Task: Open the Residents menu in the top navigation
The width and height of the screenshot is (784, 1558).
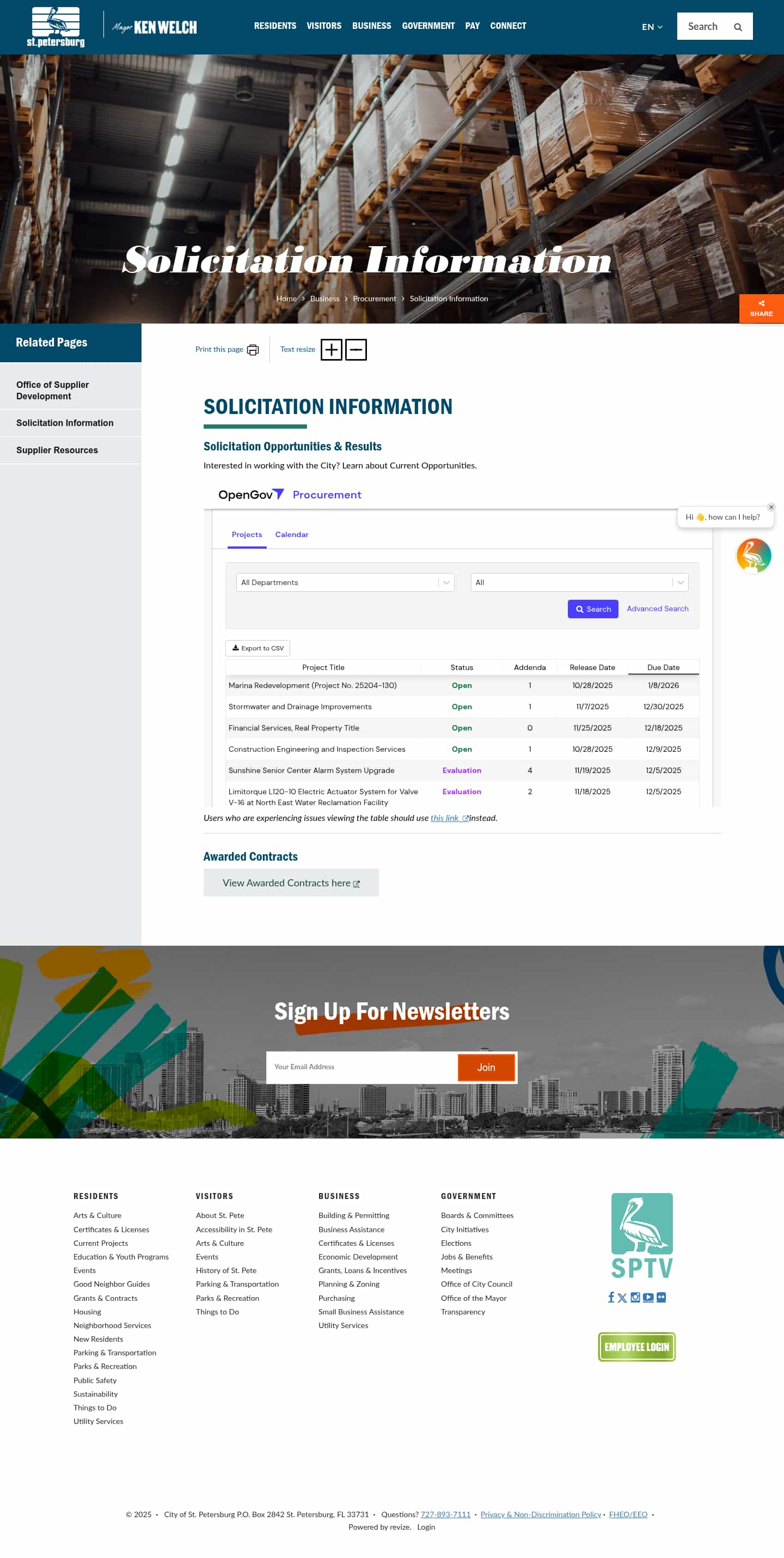Action: [x=275, y=26]
